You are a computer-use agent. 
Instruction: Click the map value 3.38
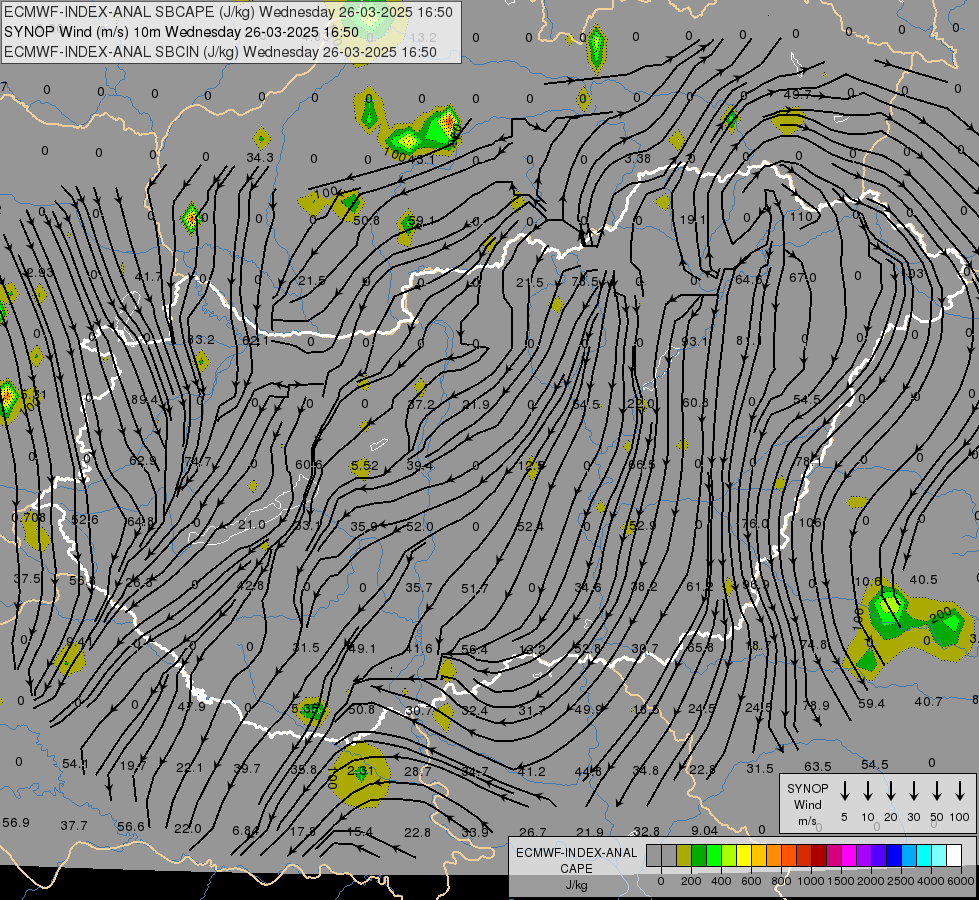pos(637,159)
